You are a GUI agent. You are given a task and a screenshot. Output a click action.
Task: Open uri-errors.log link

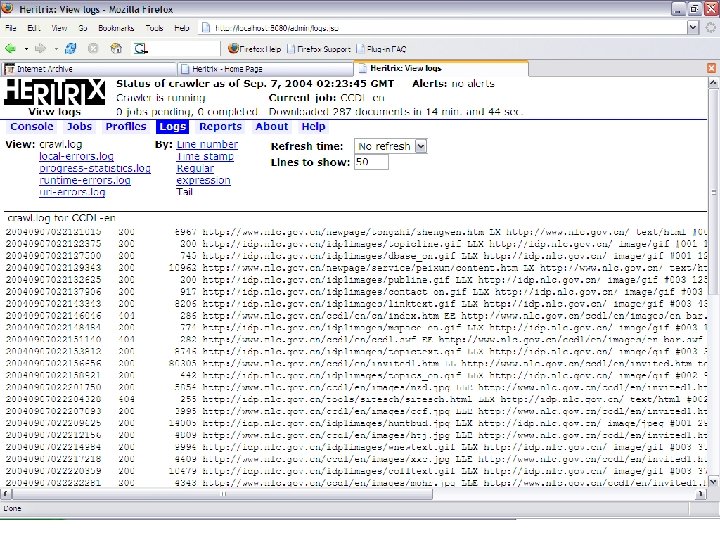(x=72, y=192)
